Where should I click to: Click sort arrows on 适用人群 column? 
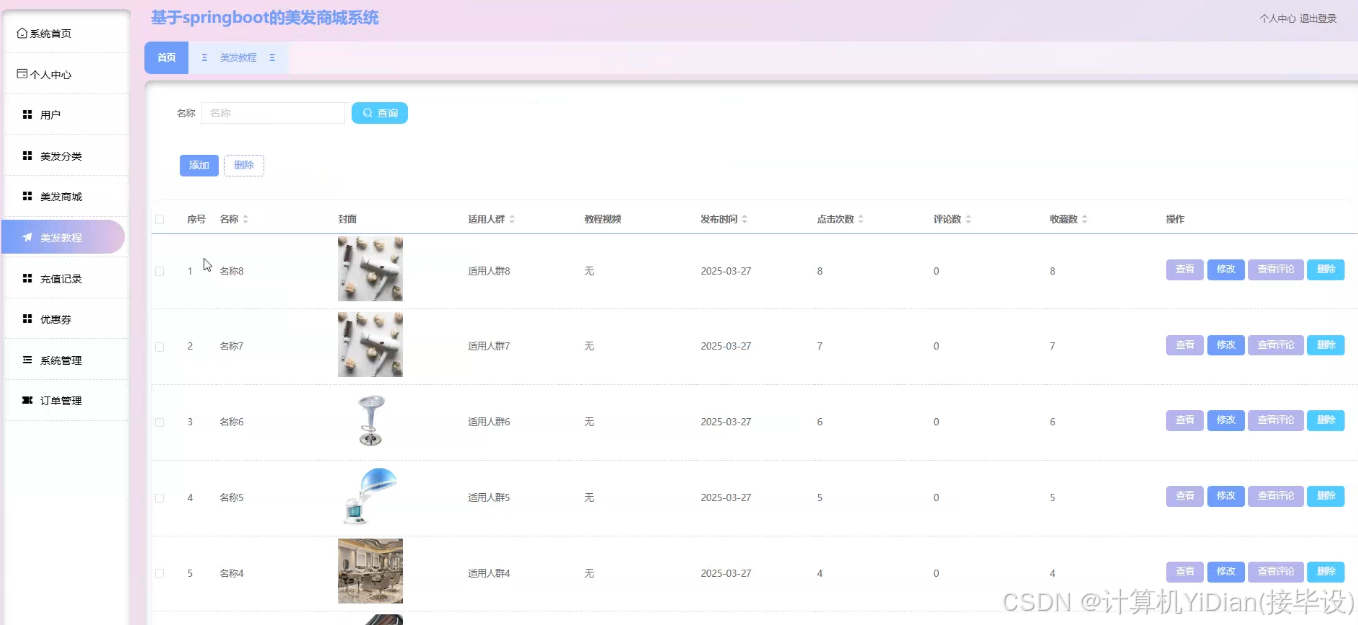(x=511, y=219)
